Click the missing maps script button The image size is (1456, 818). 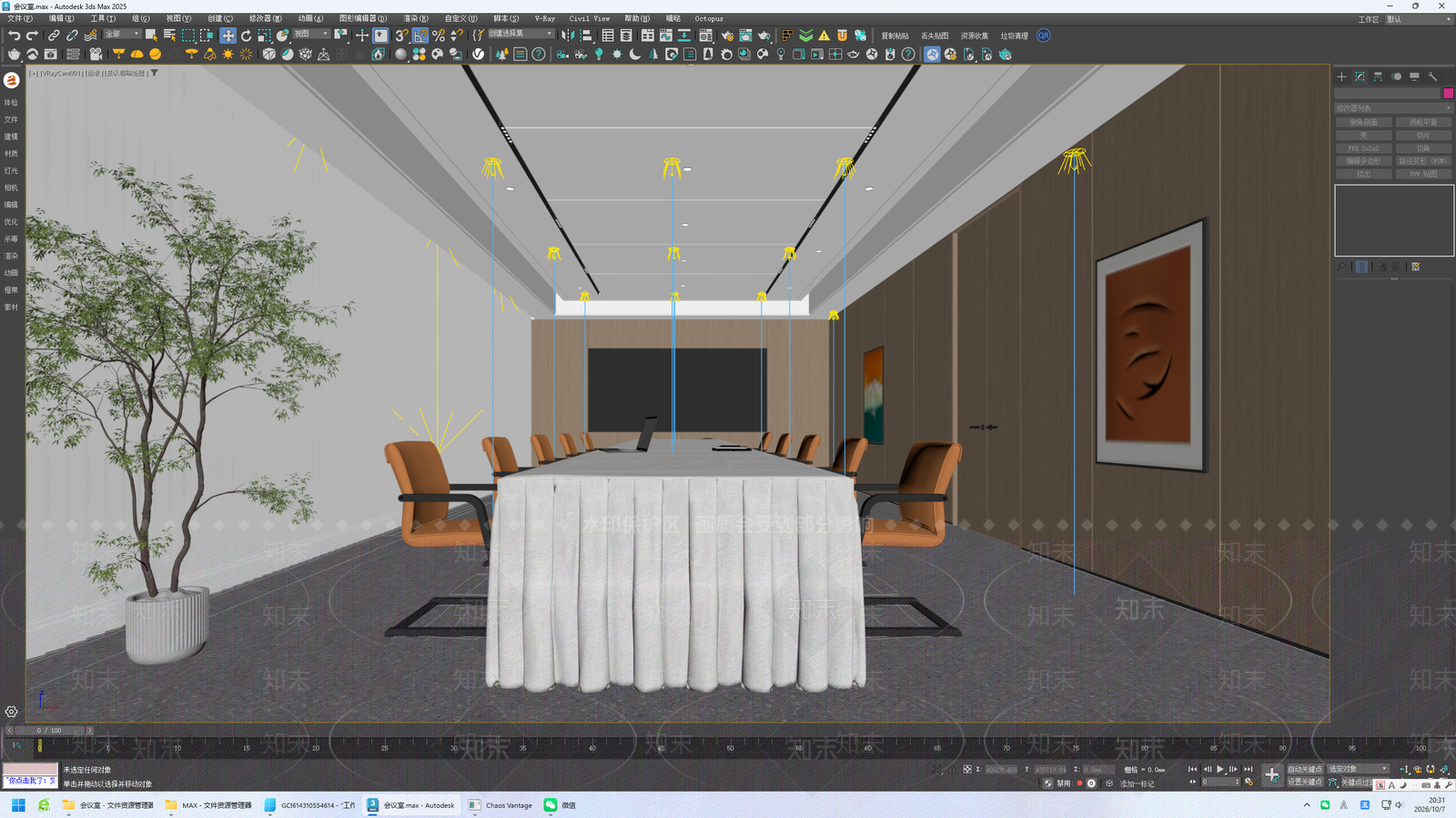[935, 35]
